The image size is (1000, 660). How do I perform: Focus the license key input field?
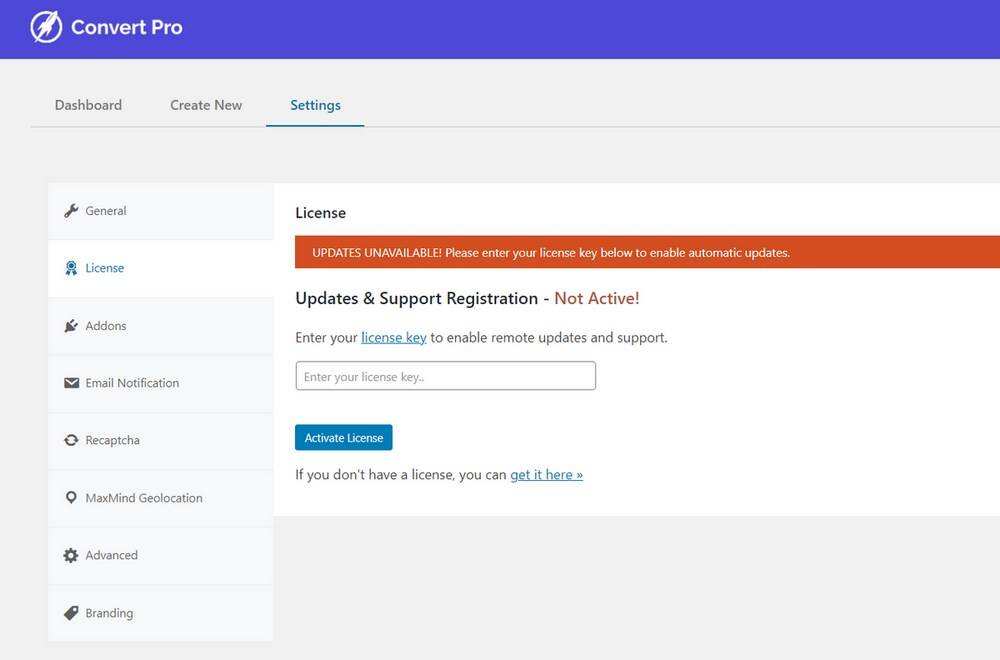(445, 376)
